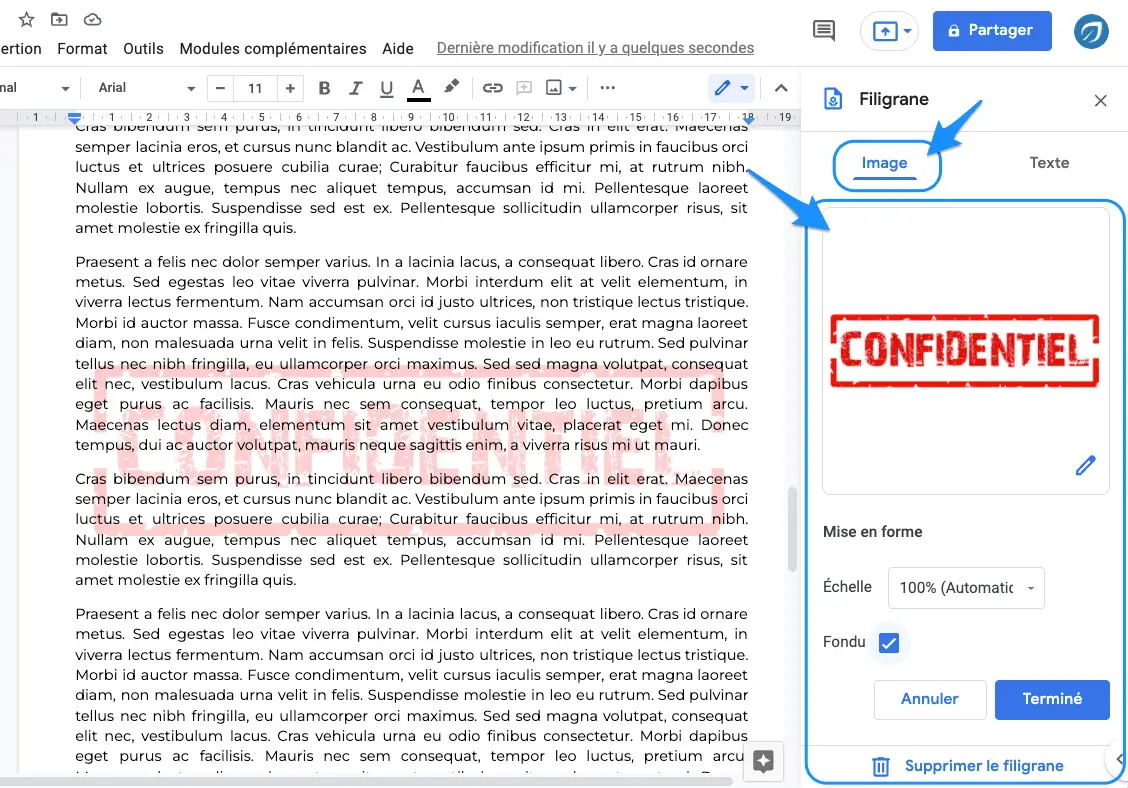The height and width of the screenshot is (788, 1128).
Task: Open the Modules complémentaires menu
Action: (x=273, y=49)
